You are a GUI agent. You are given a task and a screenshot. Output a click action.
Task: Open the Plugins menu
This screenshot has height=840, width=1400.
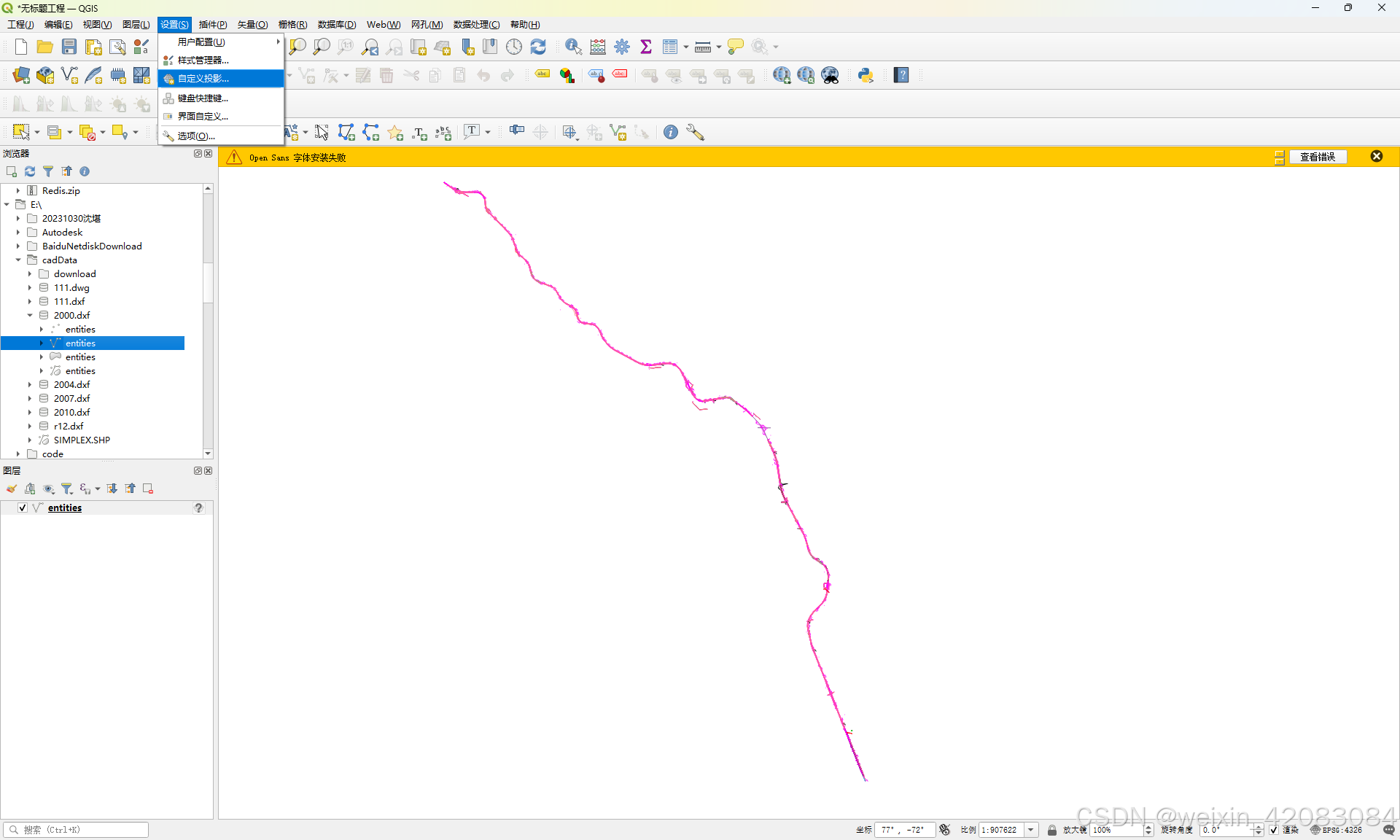[x=213, y=25]
